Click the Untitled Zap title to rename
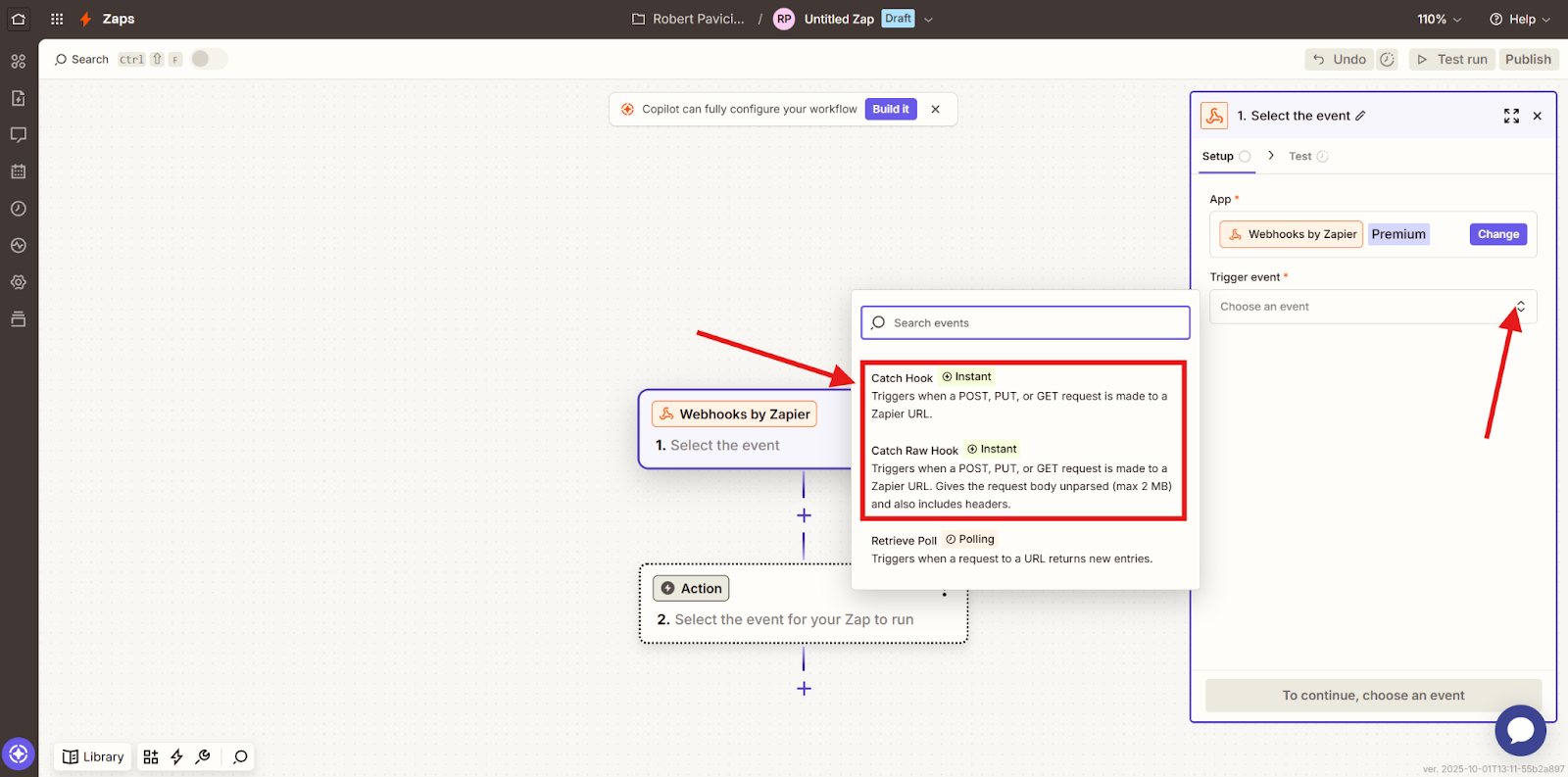Screen dimensions: 1568x777 [x=839, y=19]
